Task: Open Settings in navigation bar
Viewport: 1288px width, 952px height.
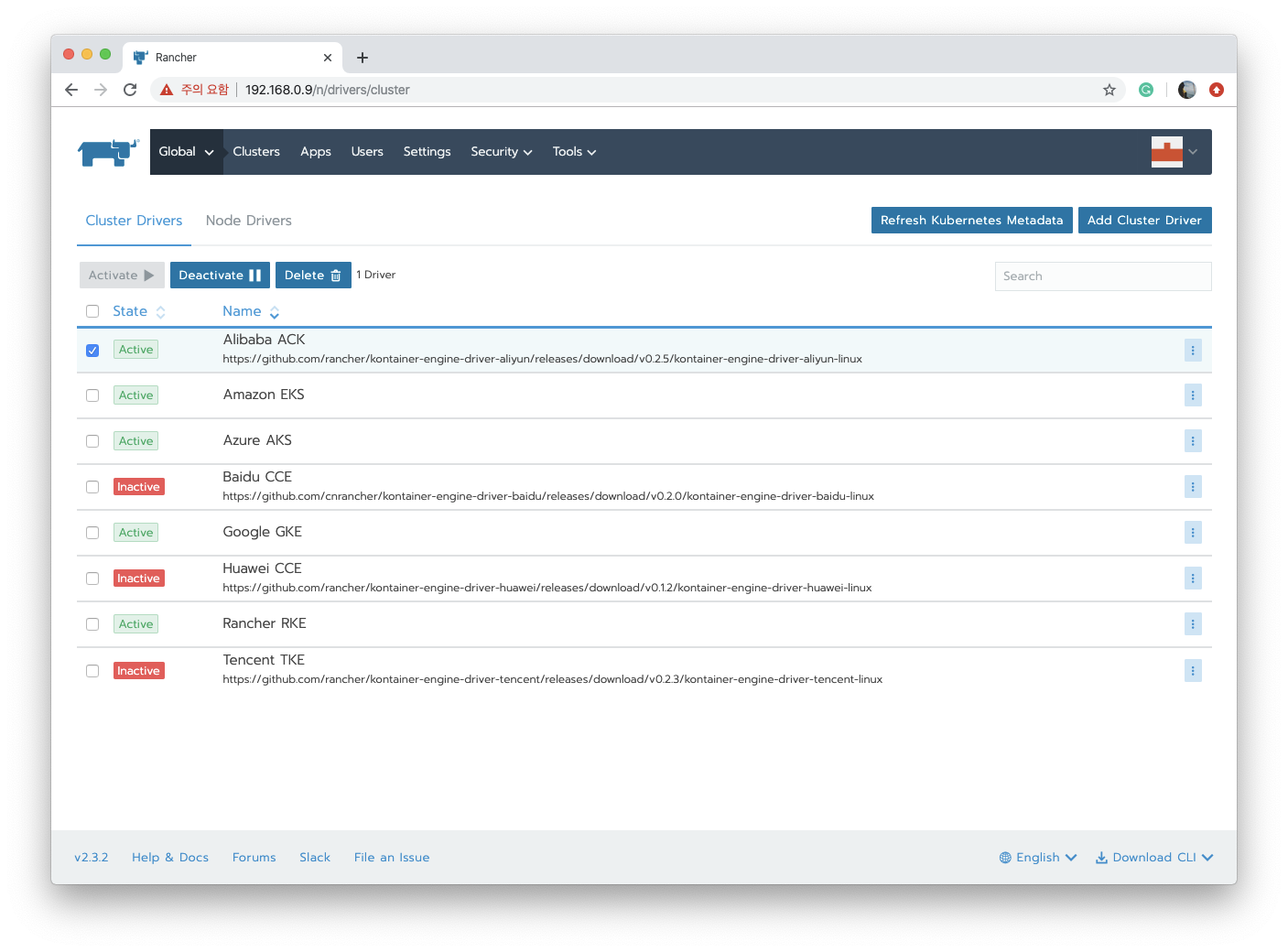Action: (x=428, y=152)
